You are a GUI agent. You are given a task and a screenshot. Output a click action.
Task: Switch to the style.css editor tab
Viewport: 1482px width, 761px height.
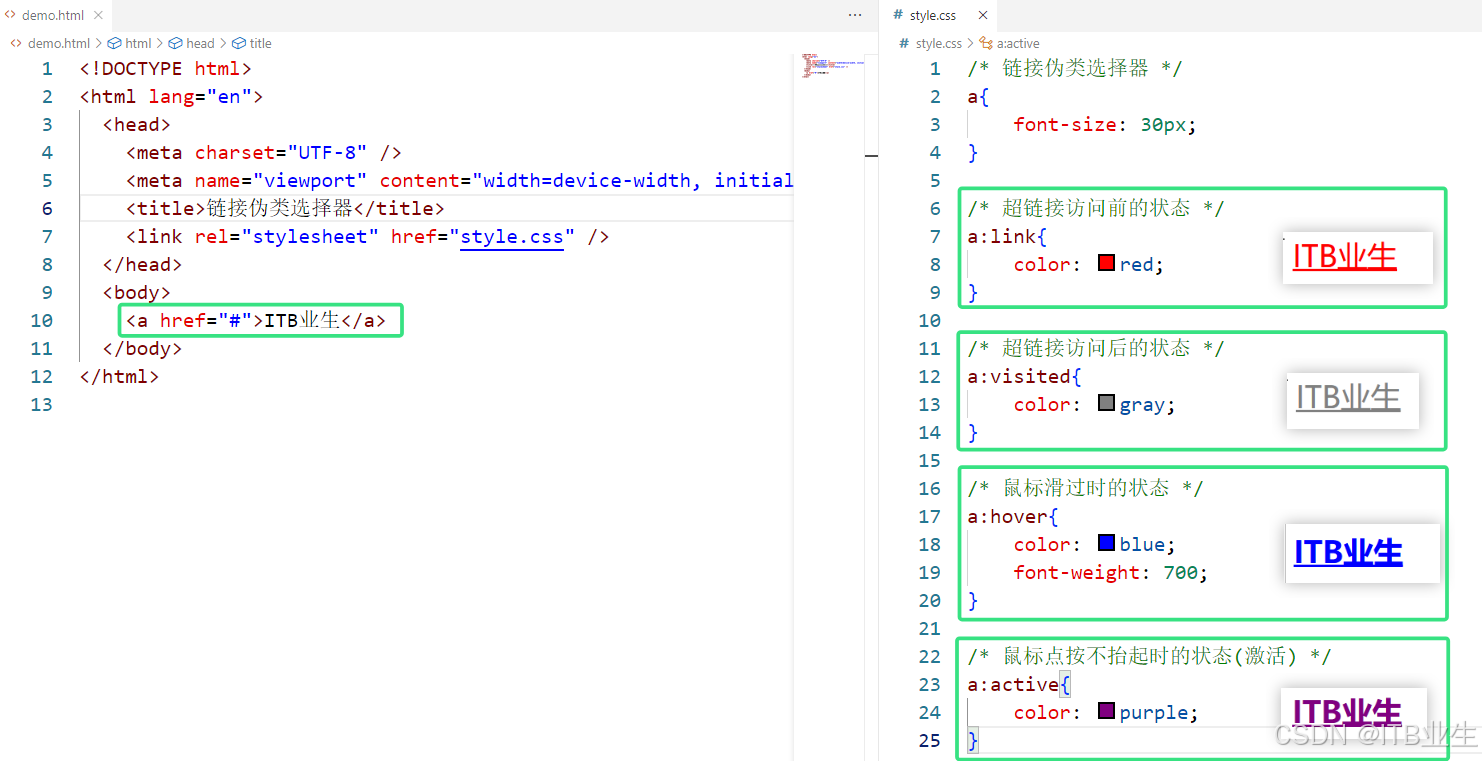931,15
